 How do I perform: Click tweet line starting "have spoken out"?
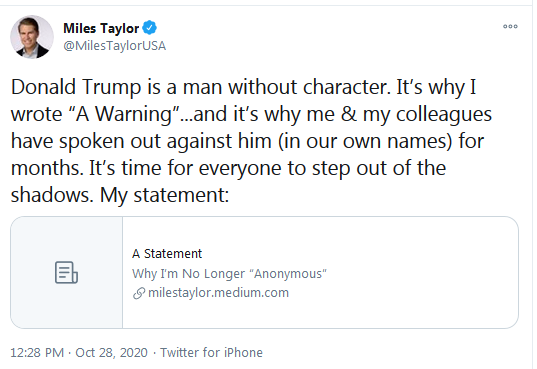(247, 141)
